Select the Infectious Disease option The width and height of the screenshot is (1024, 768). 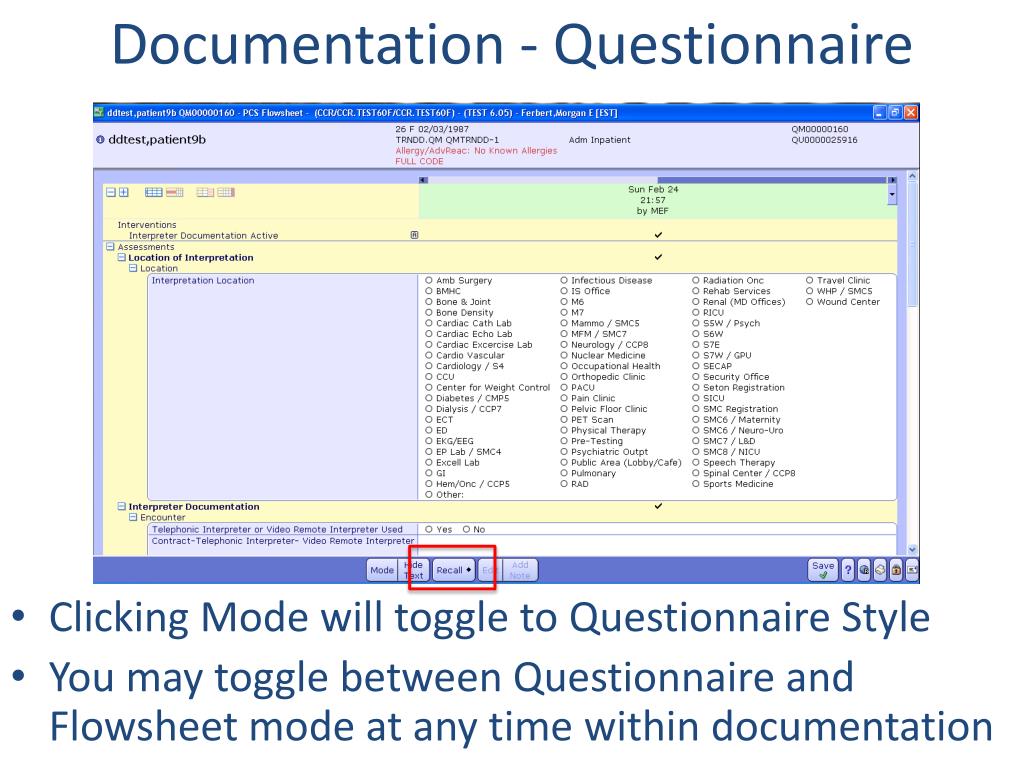564,281
